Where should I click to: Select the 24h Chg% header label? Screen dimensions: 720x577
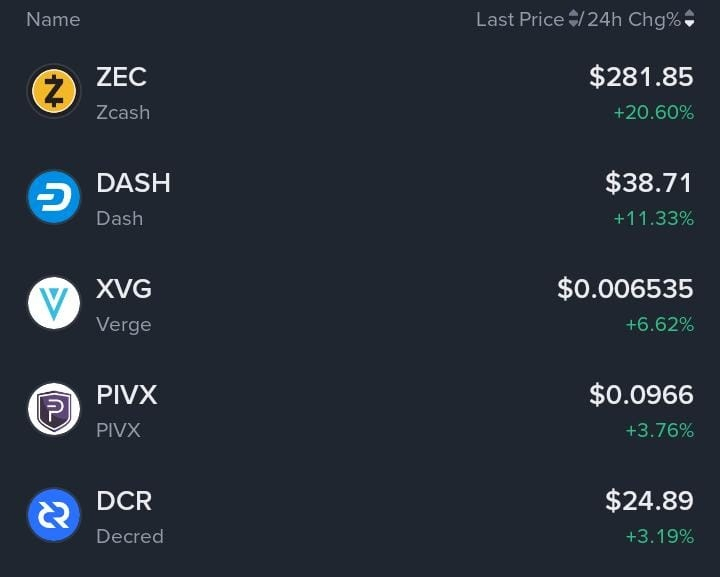[634, 19]
